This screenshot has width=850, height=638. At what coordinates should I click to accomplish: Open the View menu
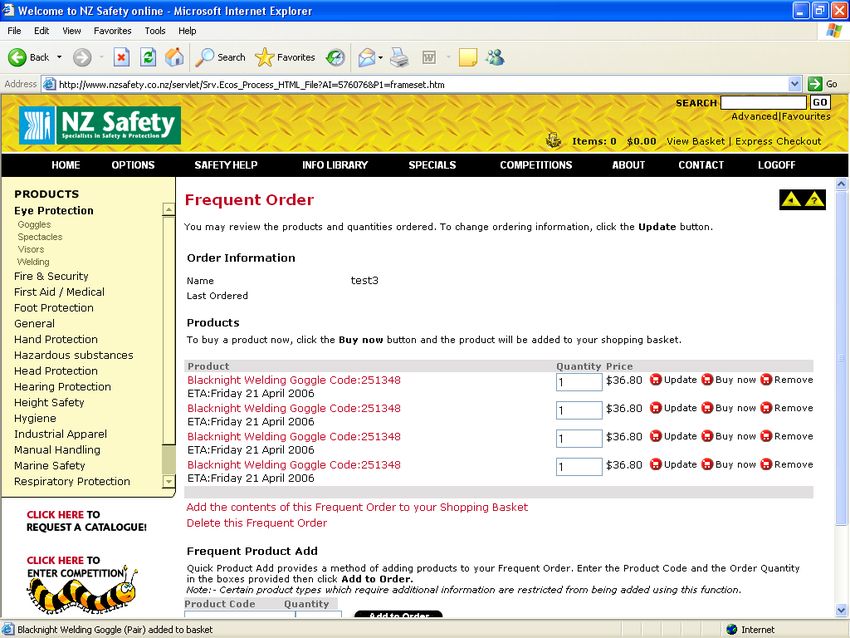tap(72, 31)
